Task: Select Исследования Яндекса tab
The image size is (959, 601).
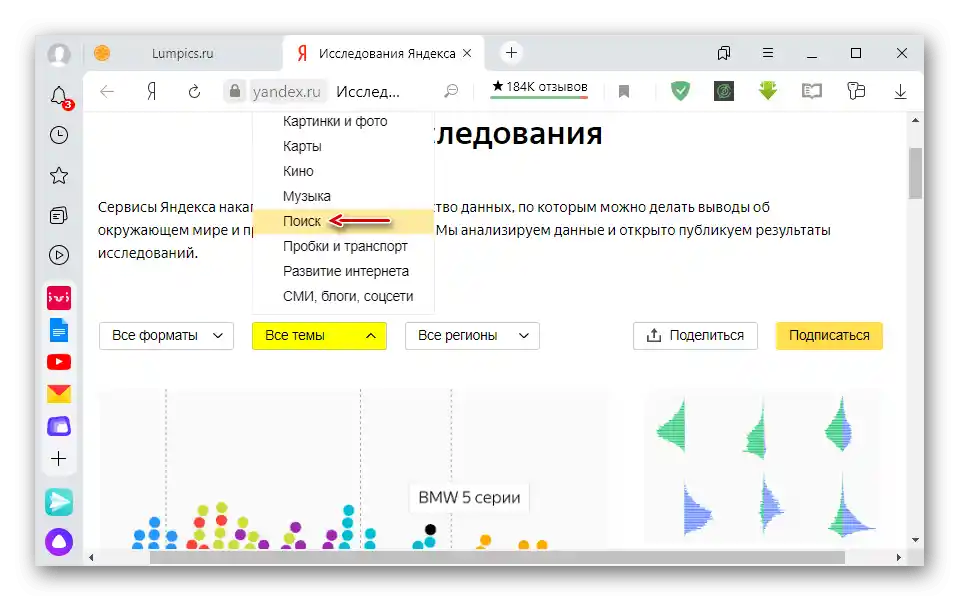Action: [x=387, y=53]
